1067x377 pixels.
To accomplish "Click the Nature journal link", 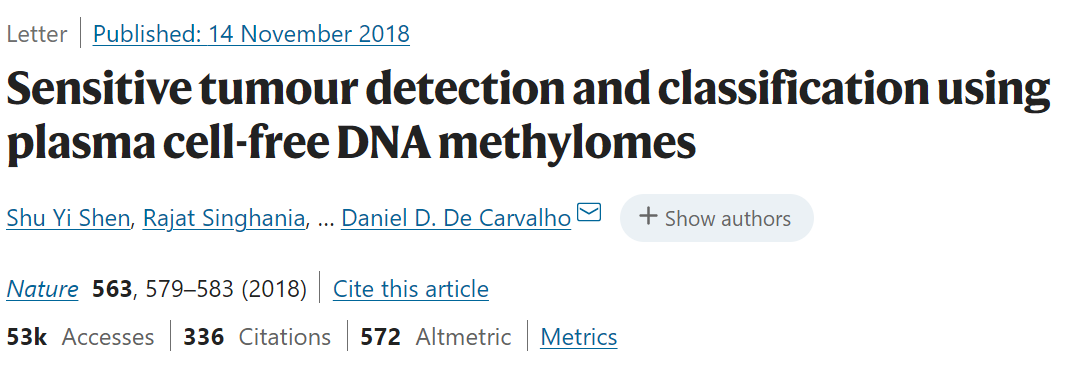I will click(x=42, y=289).
